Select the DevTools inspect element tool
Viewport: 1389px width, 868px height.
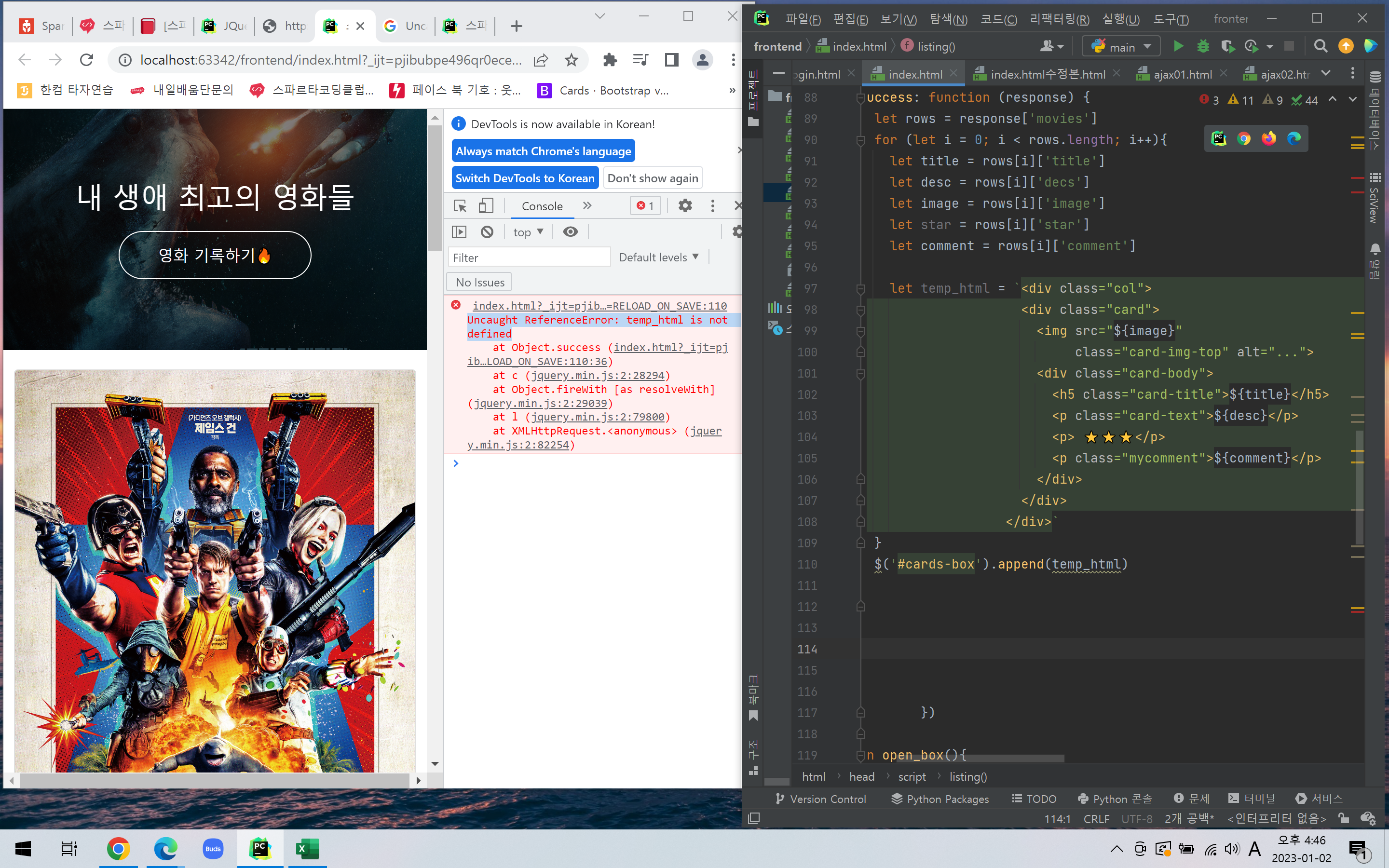click(x=460, y=205)
